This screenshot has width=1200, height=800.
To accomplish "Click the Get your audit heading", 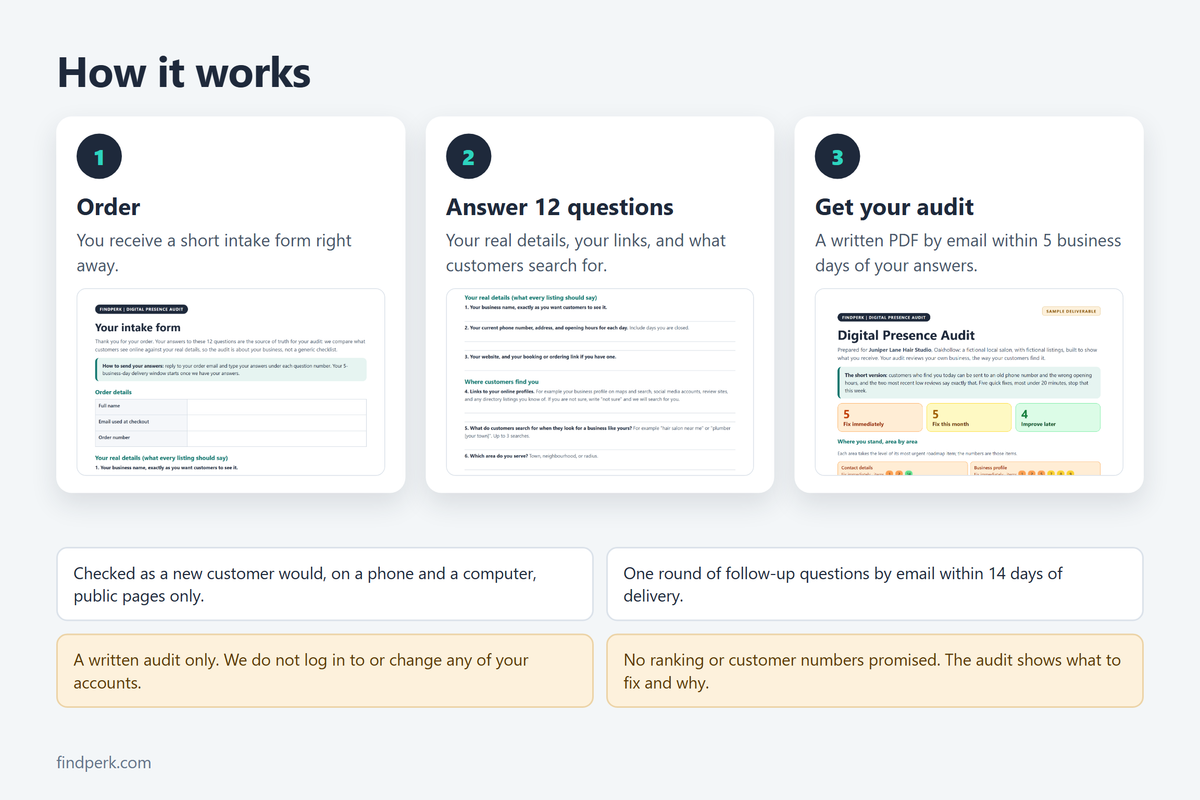I will pos(894,207).
